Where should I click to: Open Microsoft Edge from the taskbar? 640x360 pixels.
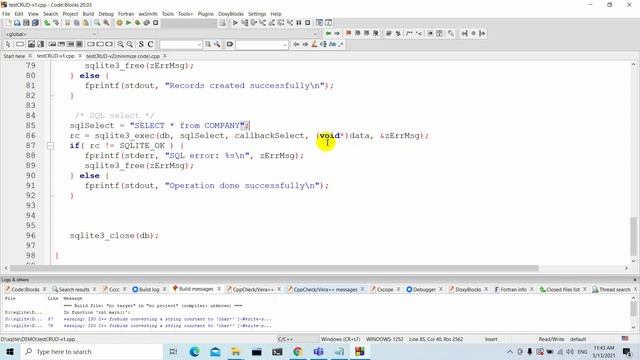tap(195, 351)
